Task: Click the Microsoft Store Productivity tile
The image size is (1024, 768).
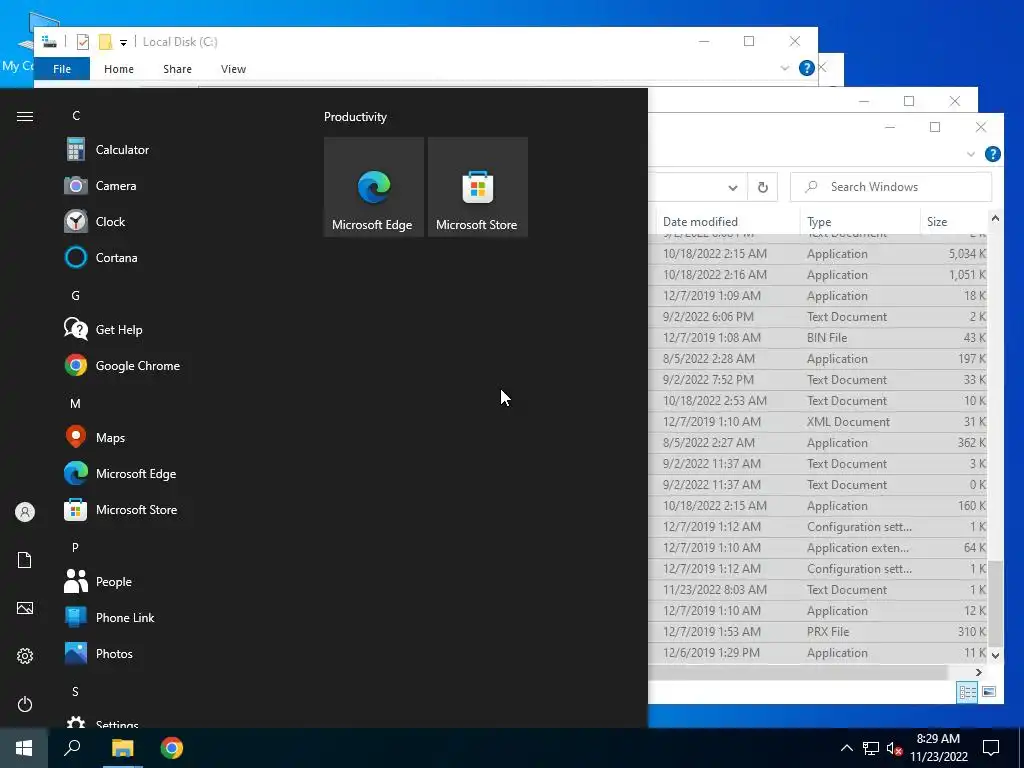Action: (x=477, y=187)
